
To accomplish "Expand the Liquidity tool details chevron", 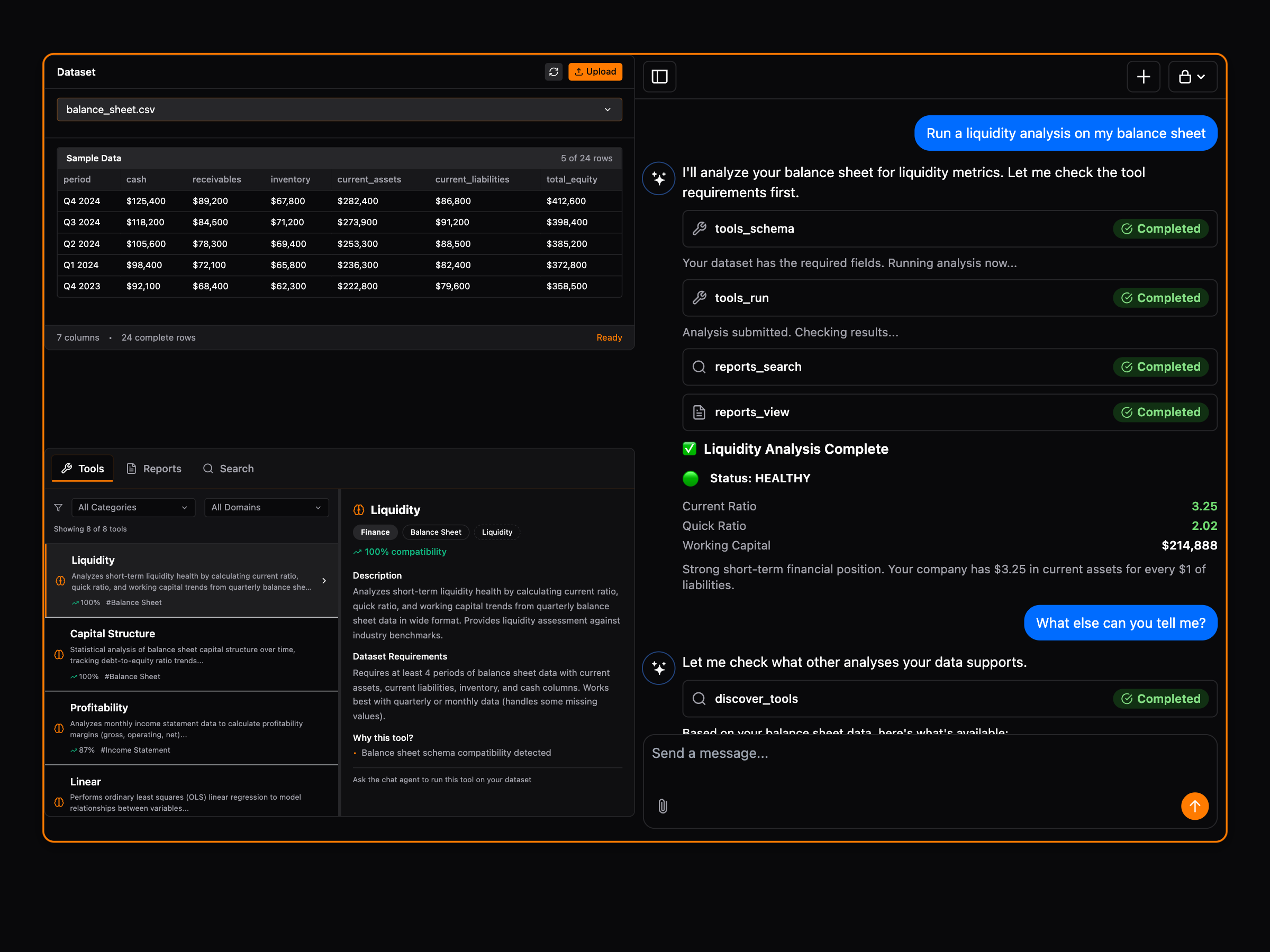I will pos(324,580).
